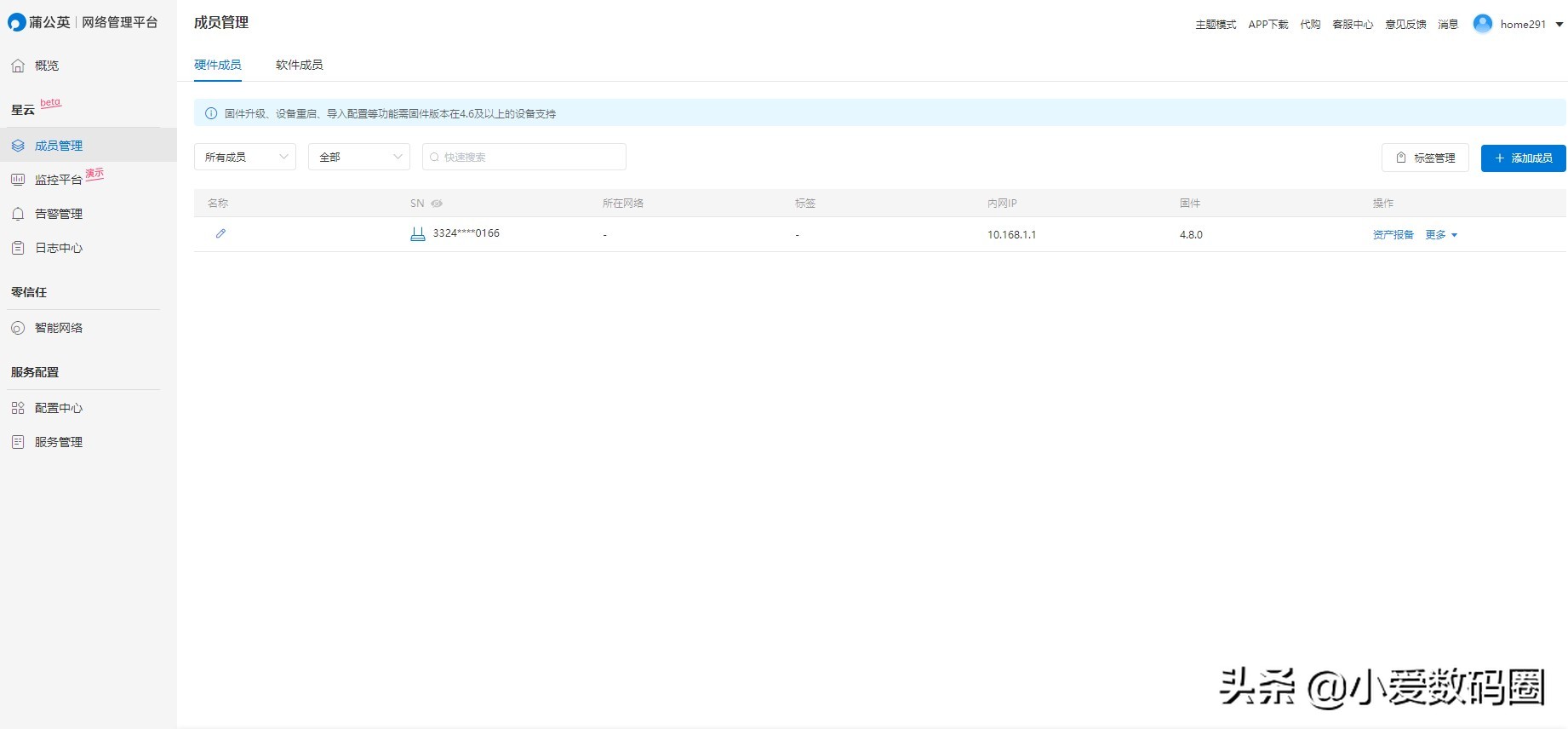Click the 智能网络 icon
Image resolution: width=1568 pixels, height=729 pixels.
18,328
